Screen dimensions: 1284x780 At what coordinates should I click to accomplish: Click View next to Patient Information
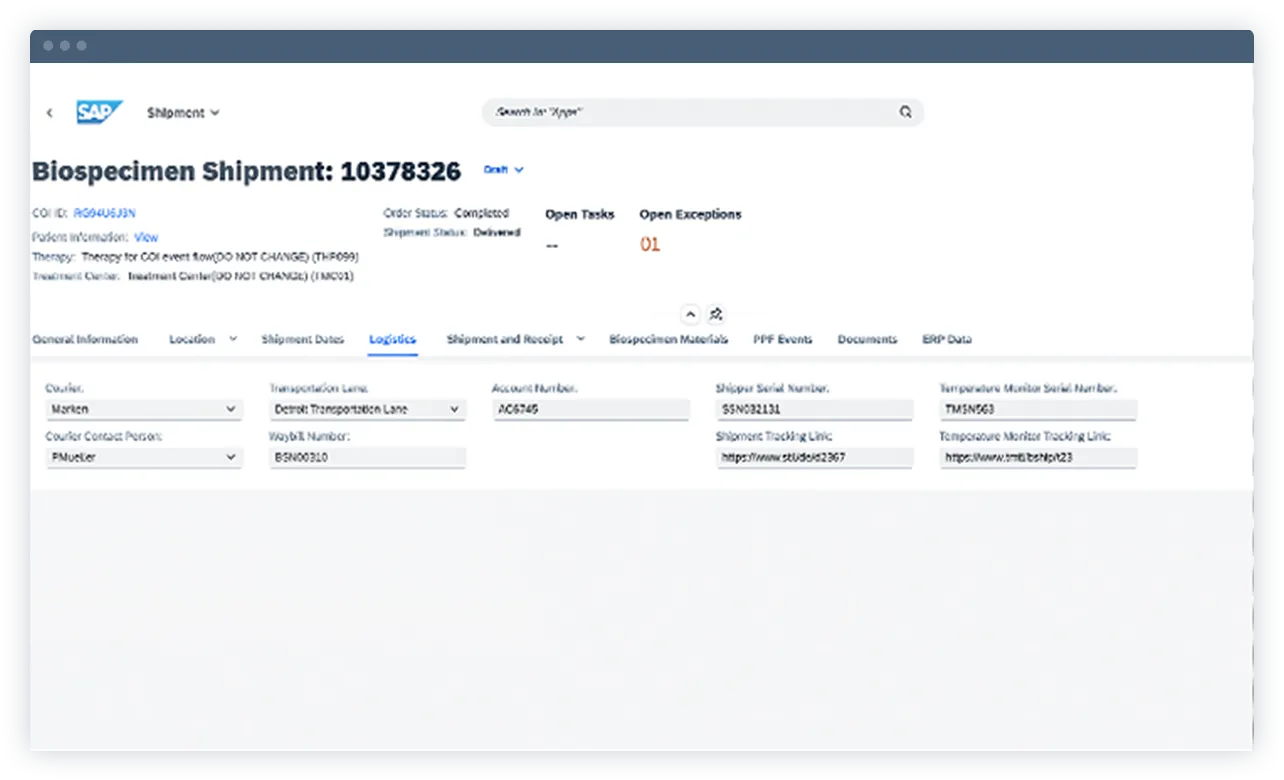tap(146, 237)
